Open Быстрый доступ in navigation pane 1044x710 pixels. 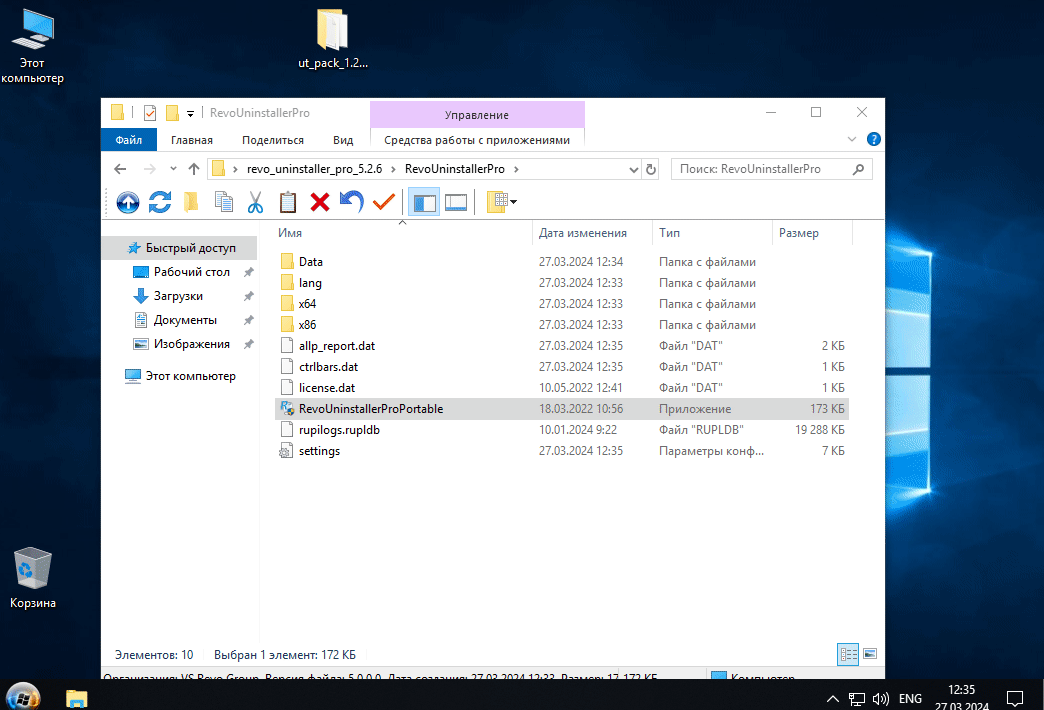click(180, 248)
